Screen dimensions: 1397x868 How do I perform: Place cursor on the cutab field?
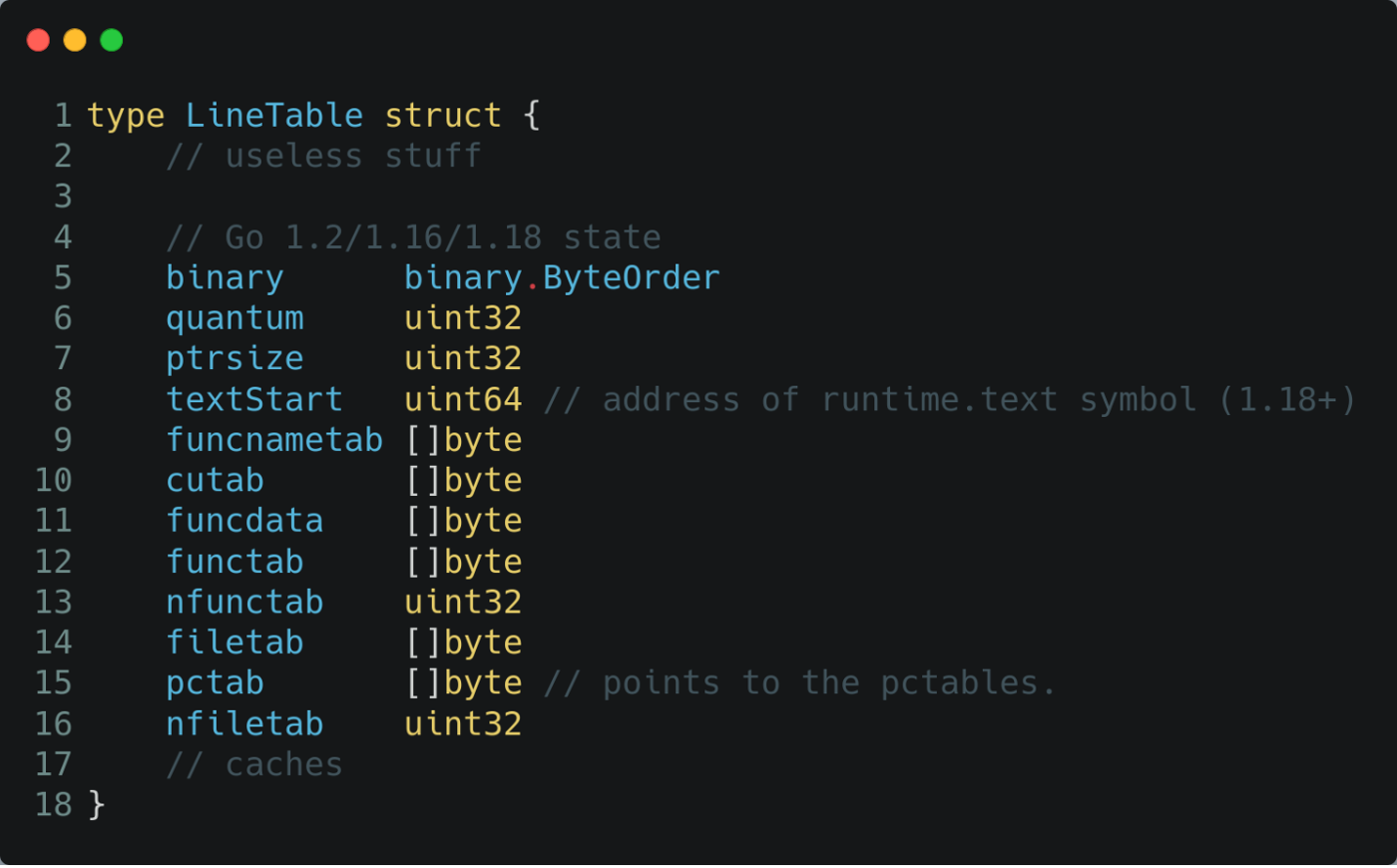[x=215, y=480]
